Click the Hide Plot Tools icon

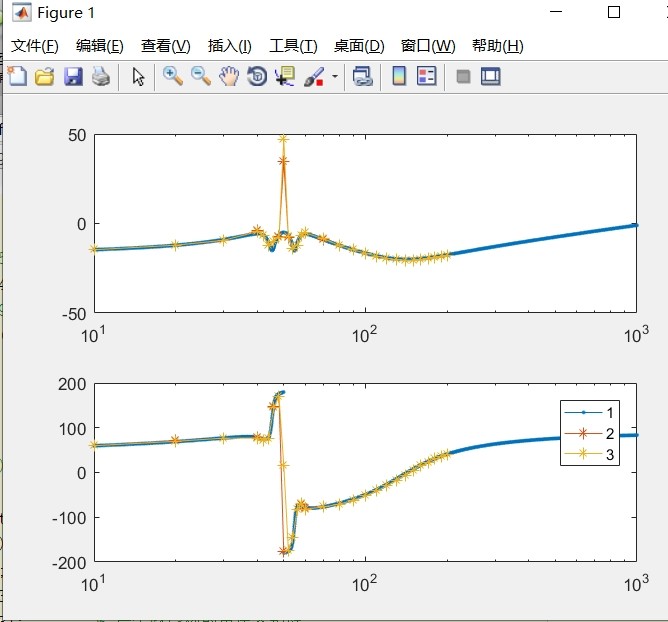pos(464,77)
